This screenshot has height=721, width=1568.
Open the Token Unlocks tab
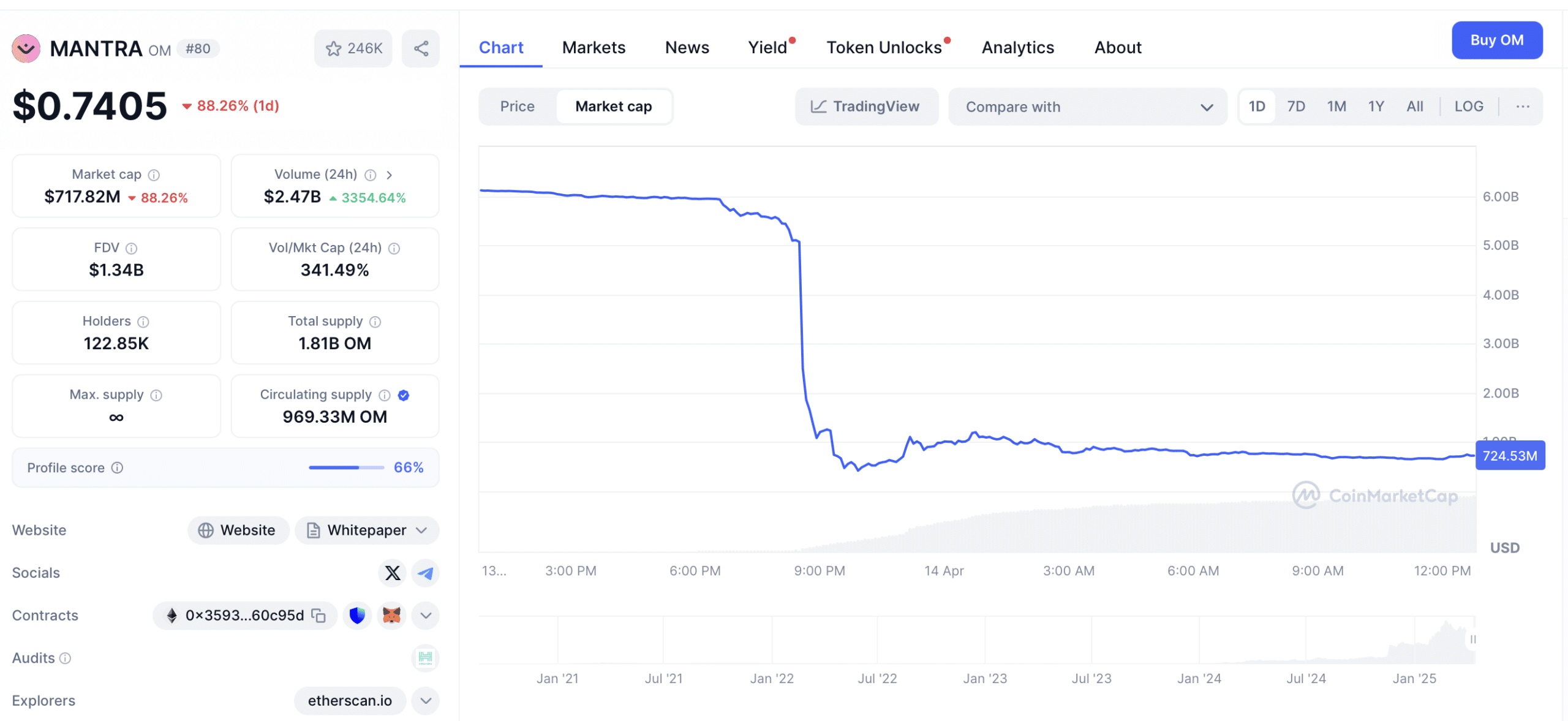pyautogui.click(x=884, y=48)
